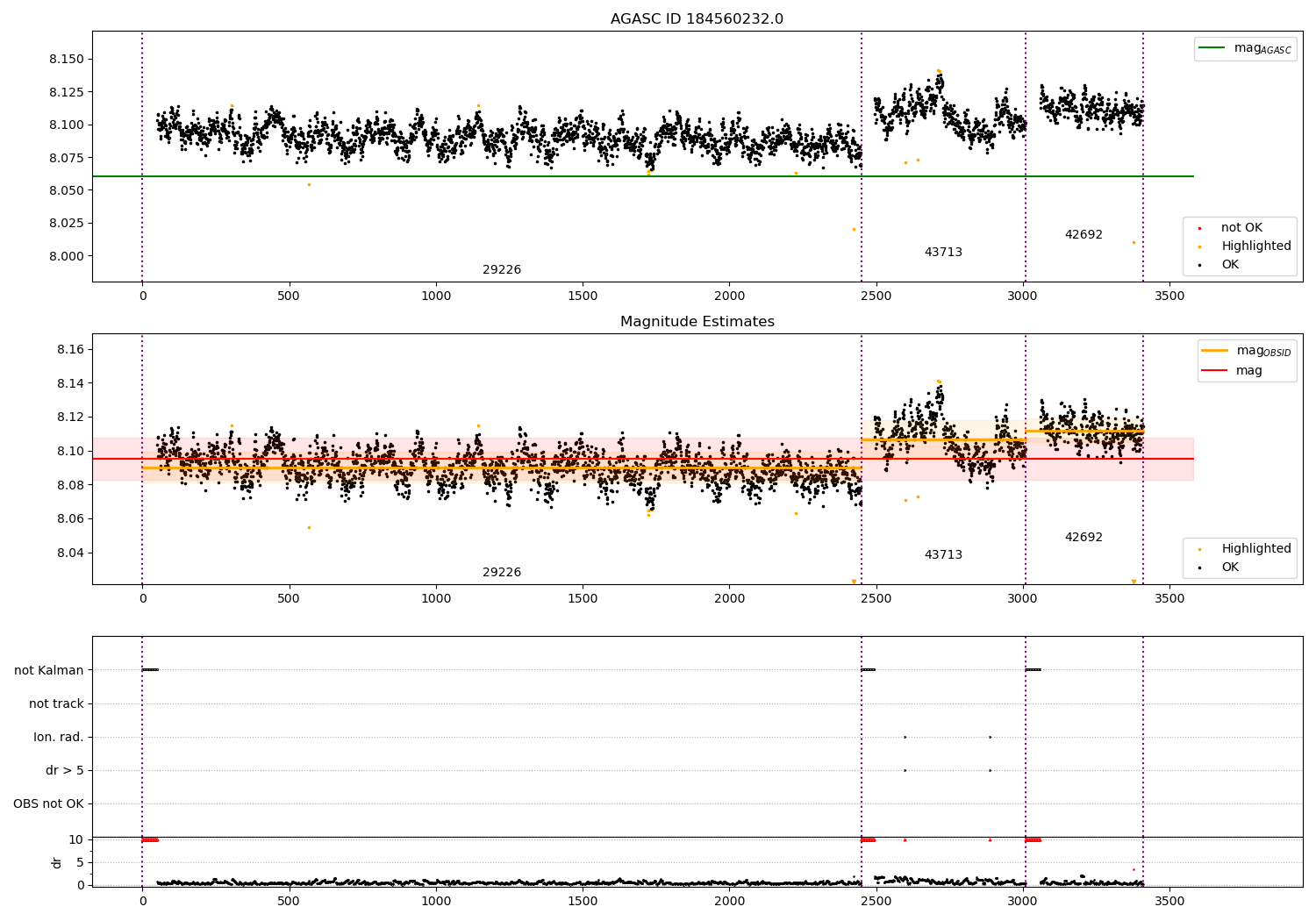1316x921 pixels.
Task: Click the plot title 'AGASC ID 184560232.0'
Action: (x=697, y=19)
